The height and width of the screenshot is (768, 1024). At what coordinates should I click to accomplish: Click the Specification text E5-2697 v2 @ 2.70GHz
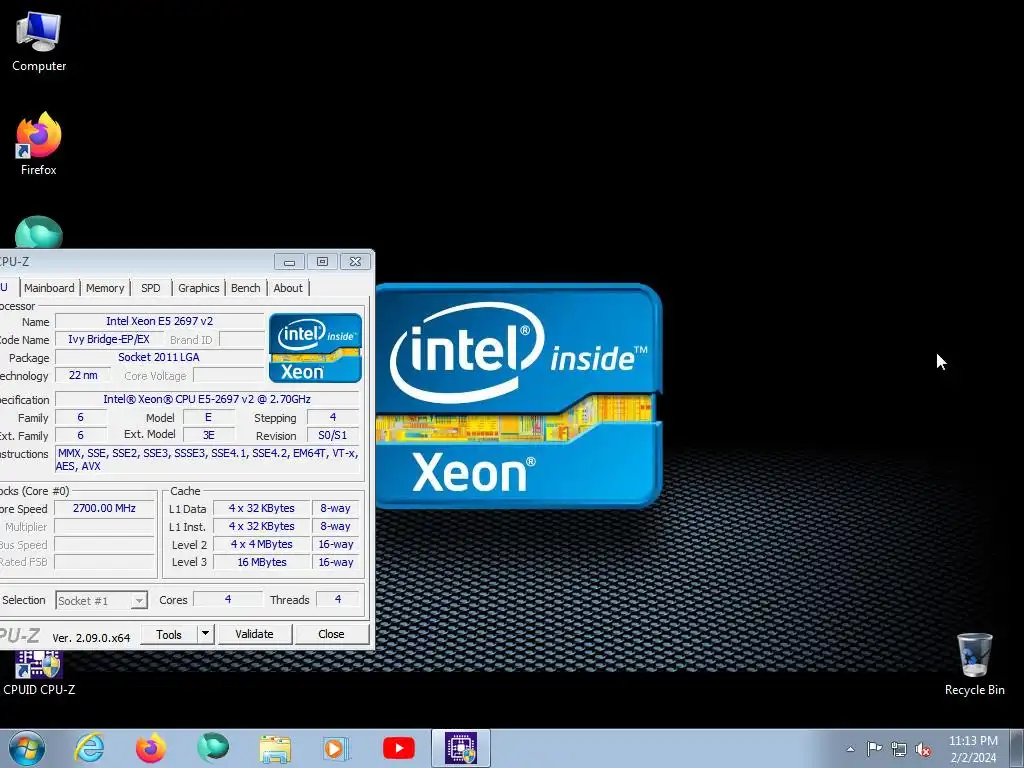[x=206, y=399]
